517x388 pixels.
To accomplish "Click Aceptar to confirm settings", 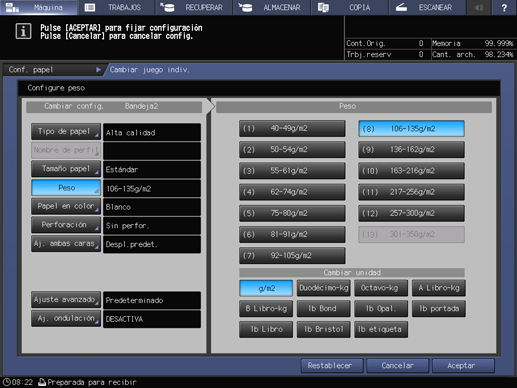I will pos(463,366).
